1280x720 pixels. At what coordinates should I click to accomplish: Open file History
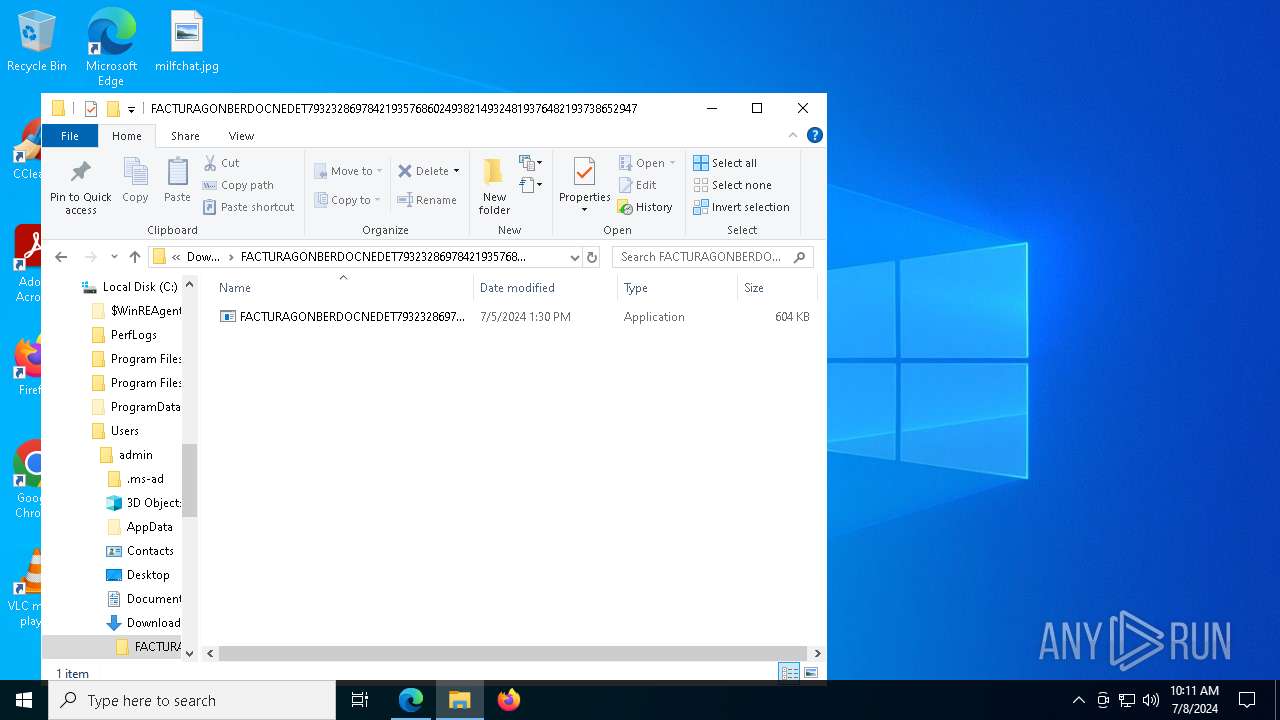coord(645,207)
